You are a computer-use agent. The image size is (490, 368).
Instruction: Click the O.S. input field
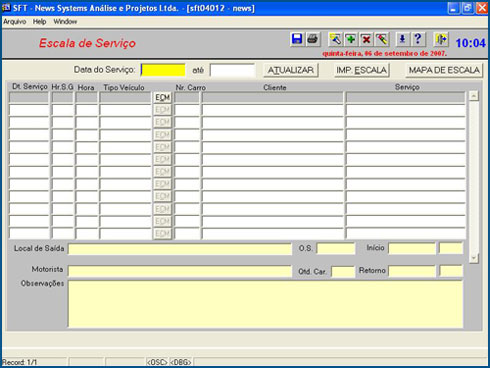point(336,248)
